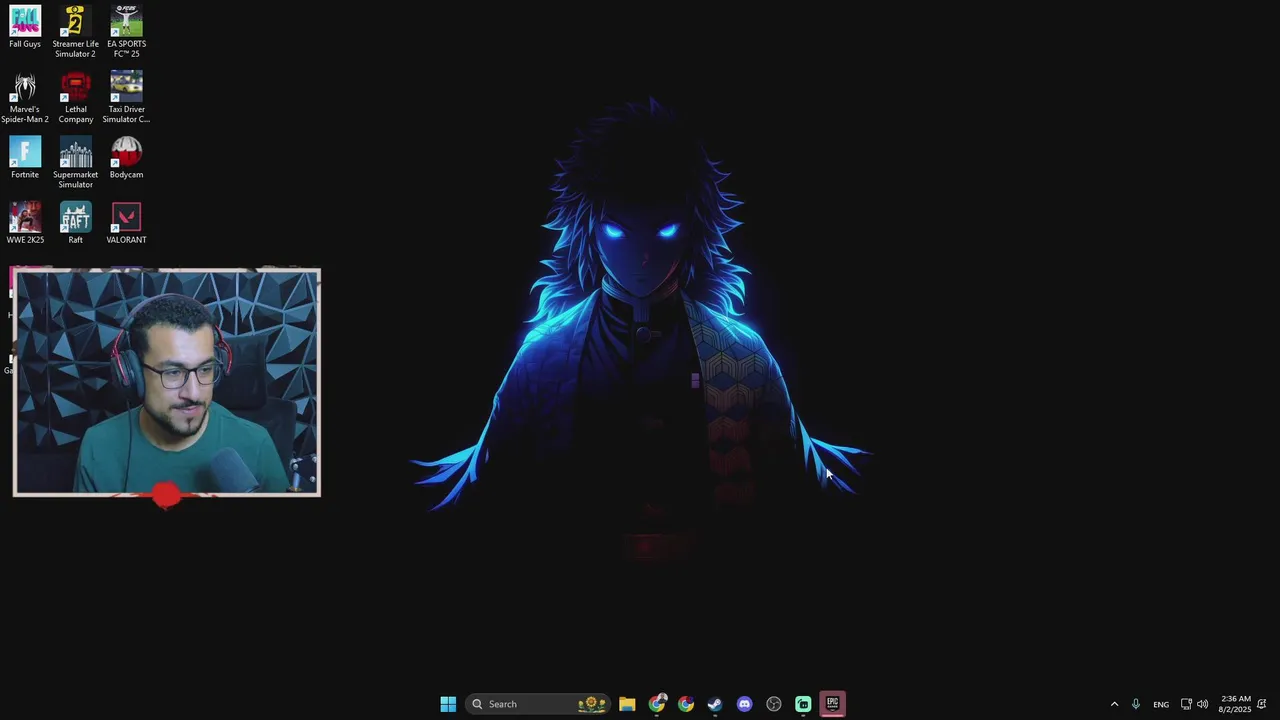Open Chrome with profile badge on taskbar
1280x720 pixels.
click(657, 704)
